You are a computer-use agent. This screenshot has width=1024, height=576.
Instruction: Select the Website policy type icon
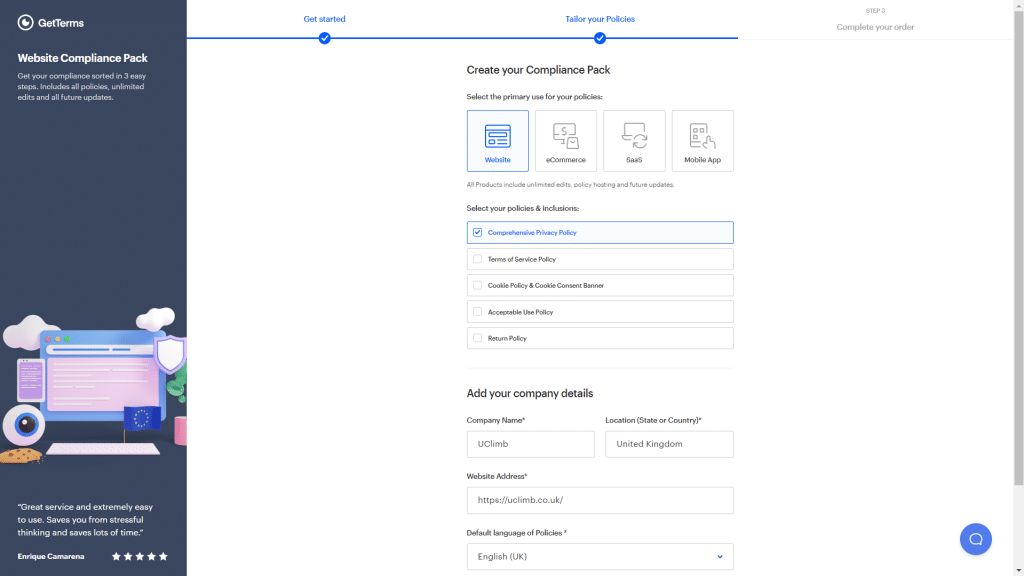[497, 136]
